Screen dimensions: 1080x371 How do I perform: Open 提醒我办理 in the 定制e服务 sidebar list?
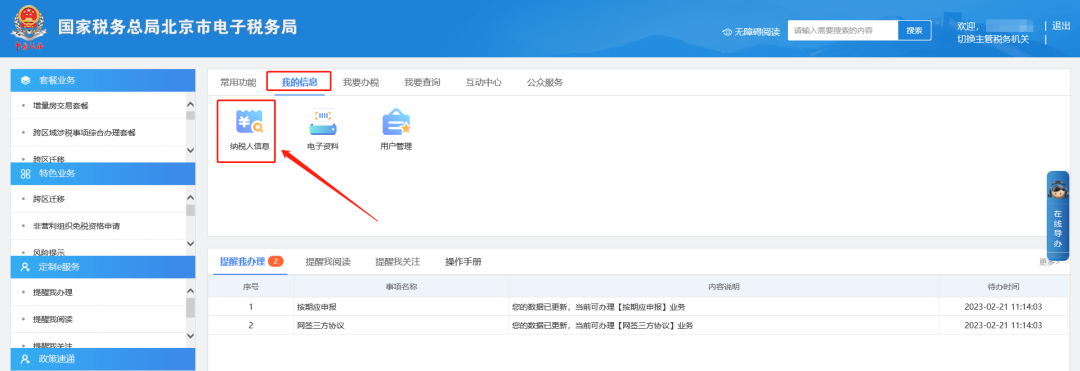point(53,293)
